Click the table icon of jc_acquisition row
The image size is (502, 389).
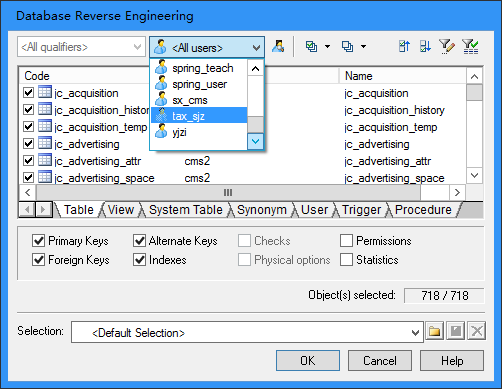point(45,92)
